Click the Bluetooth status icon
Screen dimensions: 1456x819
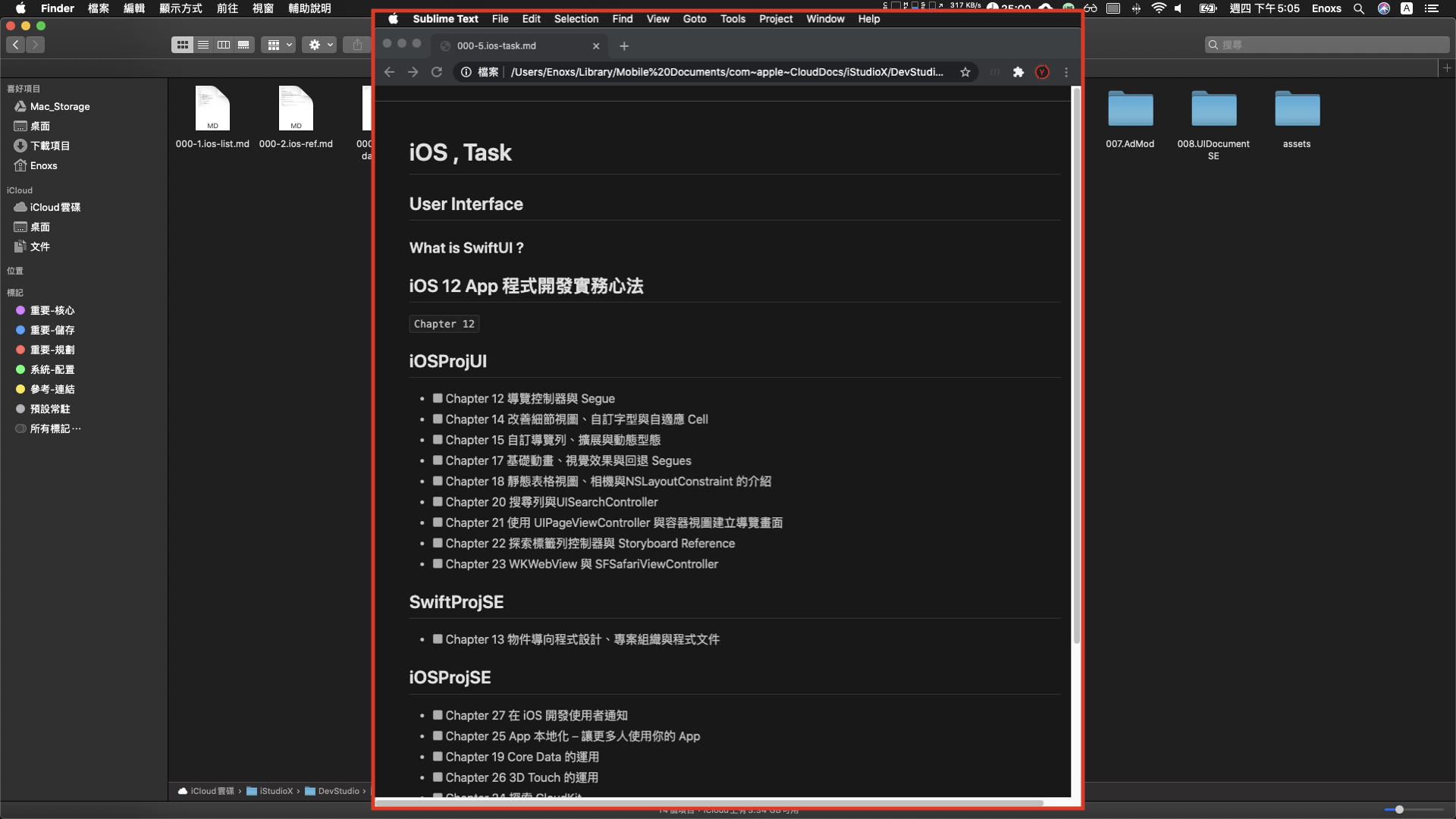(x=1136, y=8)
